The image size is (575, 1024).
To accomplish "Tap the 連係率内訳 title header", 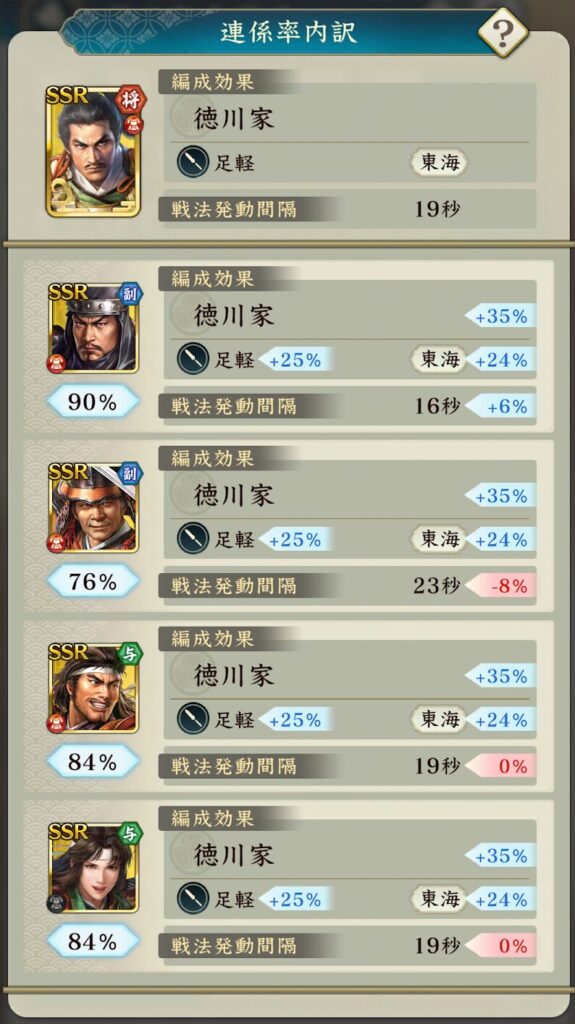I will click(288, 32).
